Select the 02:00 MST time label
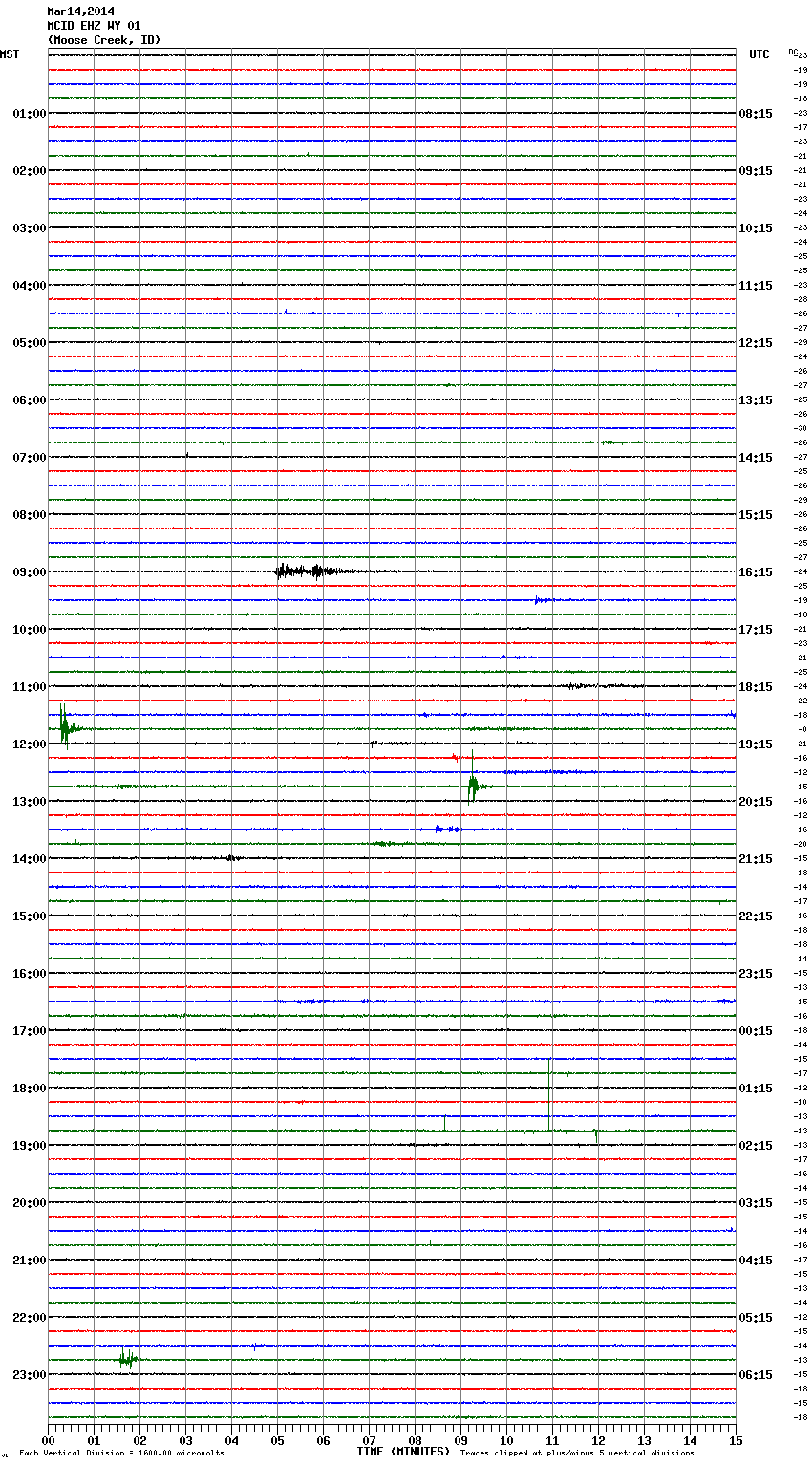Screen dimensions: 812x1466 pyautogui.click(x=30, y=171)
